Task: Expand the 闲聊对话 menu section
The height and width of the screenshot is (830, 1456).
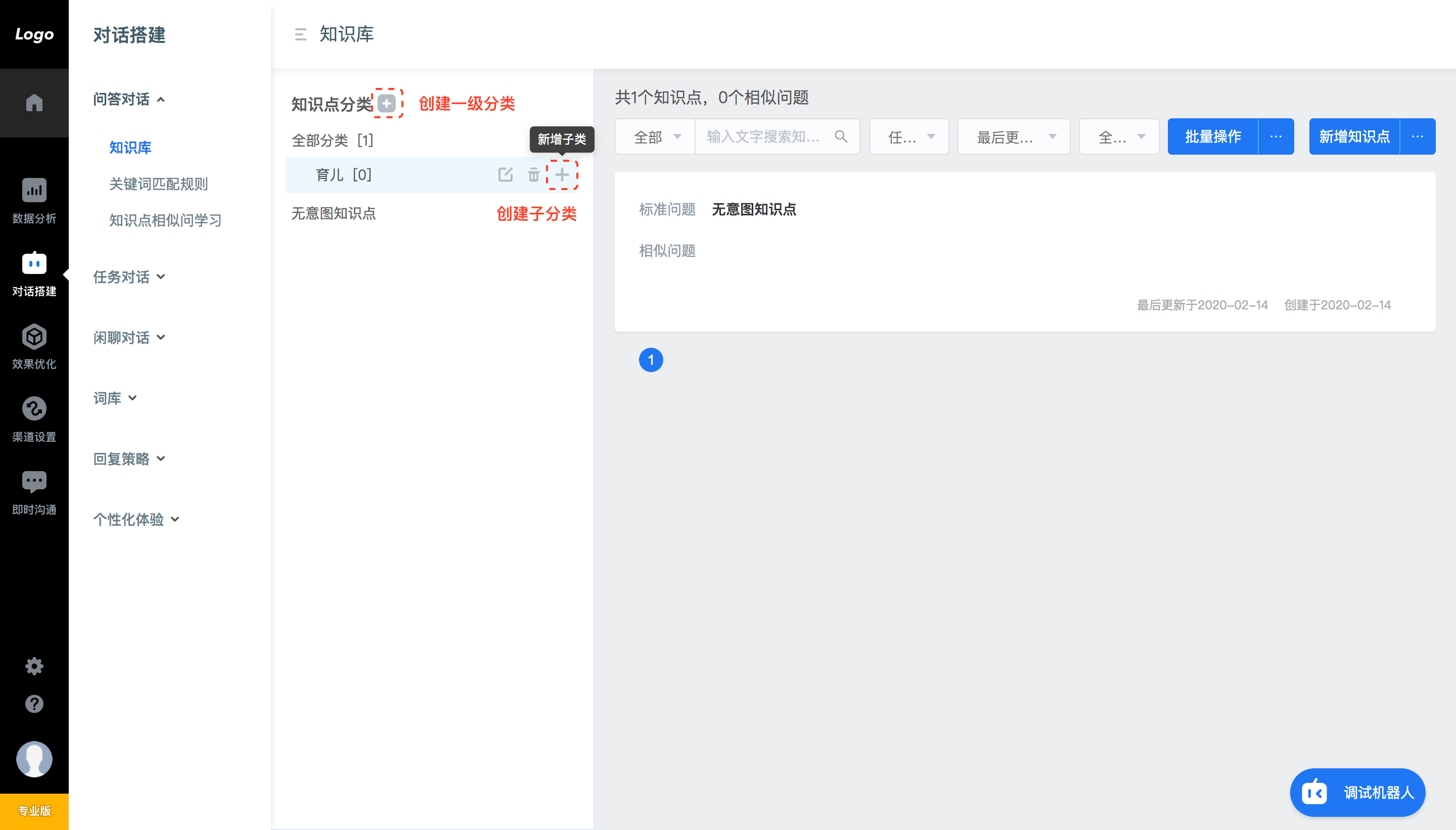Action: [x=129, y=338]
